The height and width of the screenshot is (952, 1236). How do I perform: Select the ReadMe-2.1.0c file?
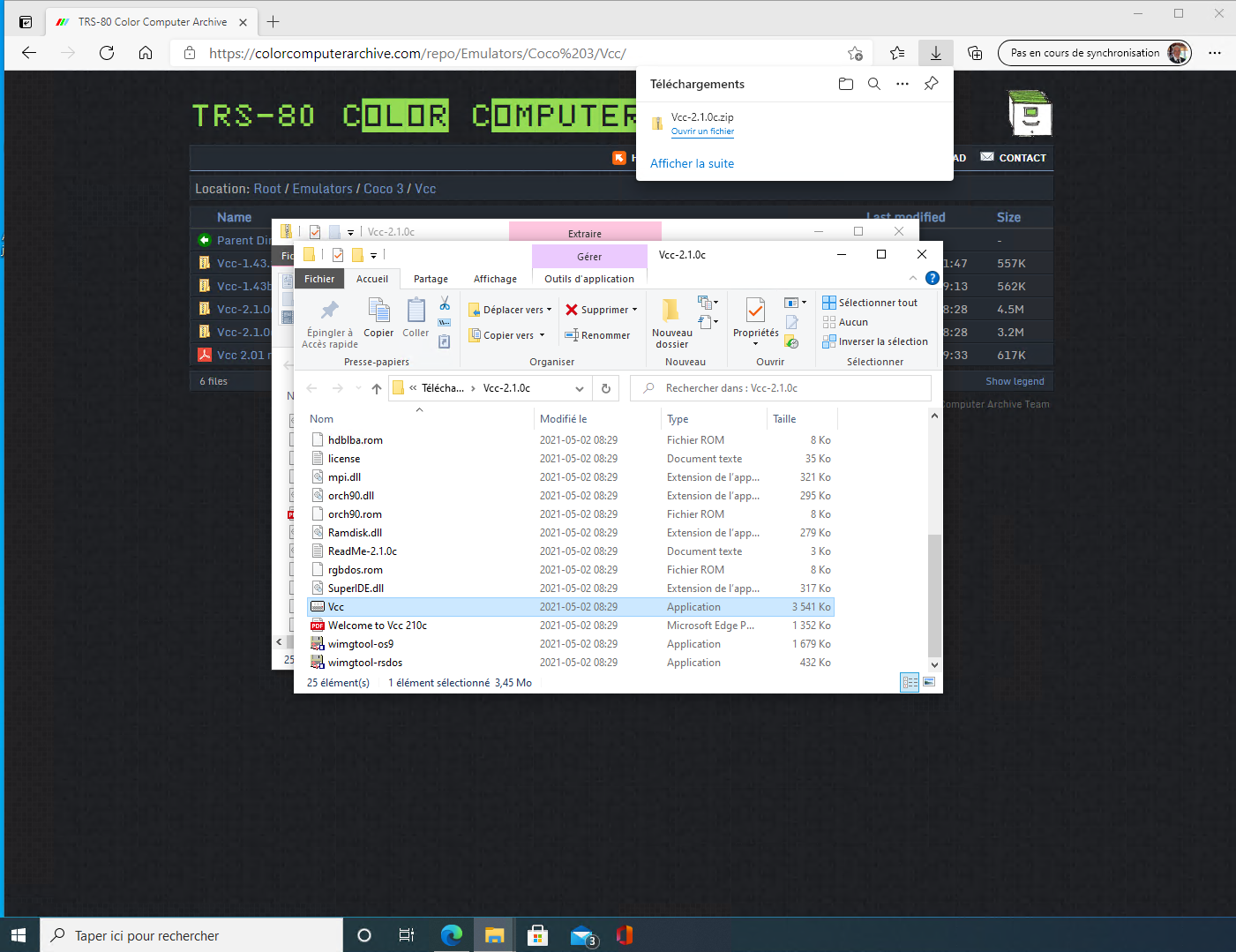(570, 551)
